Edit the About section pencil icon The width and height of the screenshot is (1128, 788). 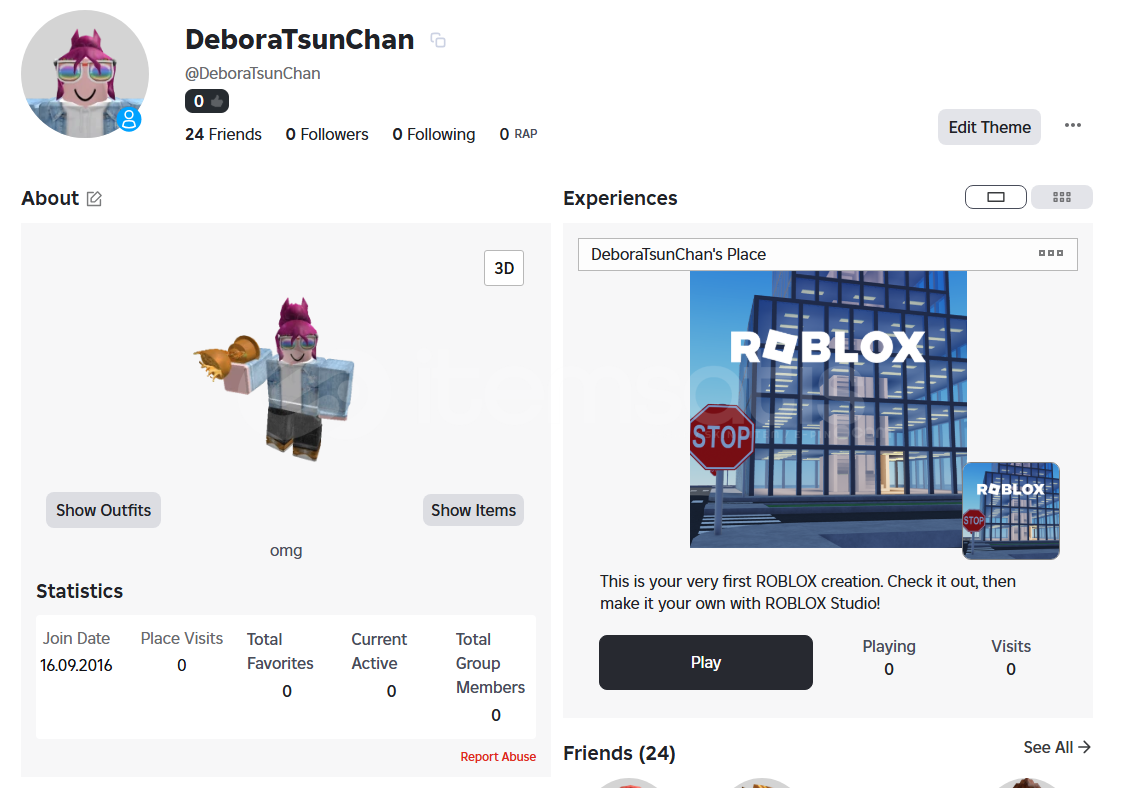[x=94, y=199]
